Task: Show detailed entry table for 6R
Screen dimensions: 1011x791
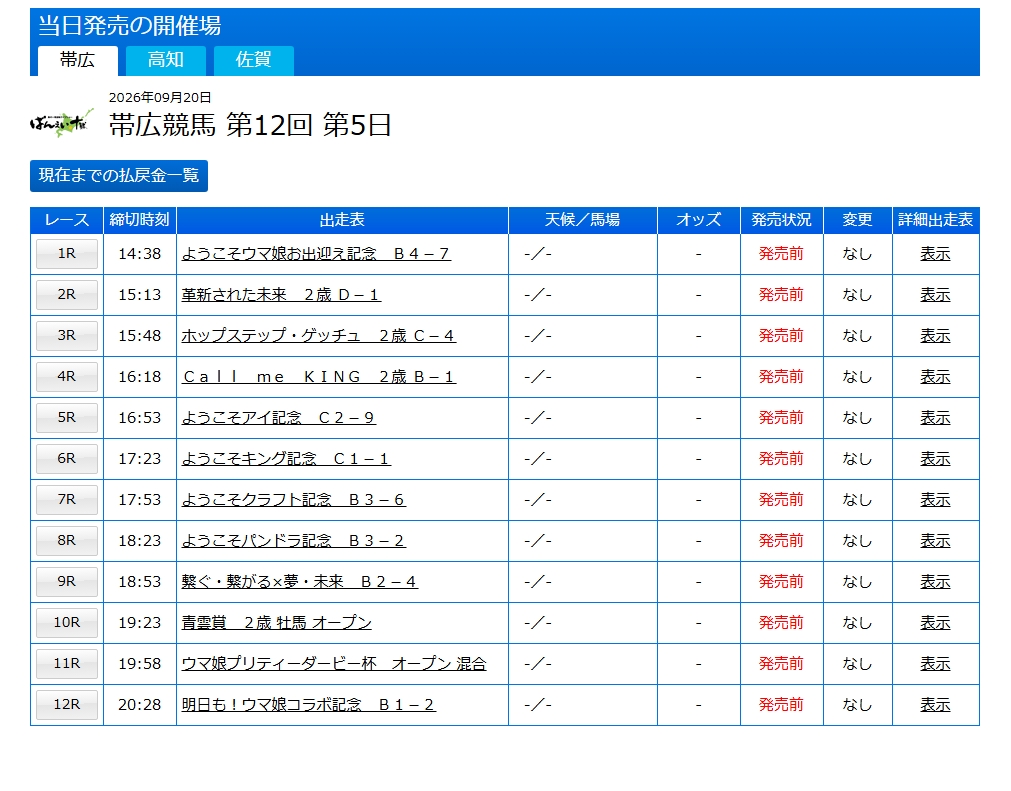Action: [x=935, y=458]
